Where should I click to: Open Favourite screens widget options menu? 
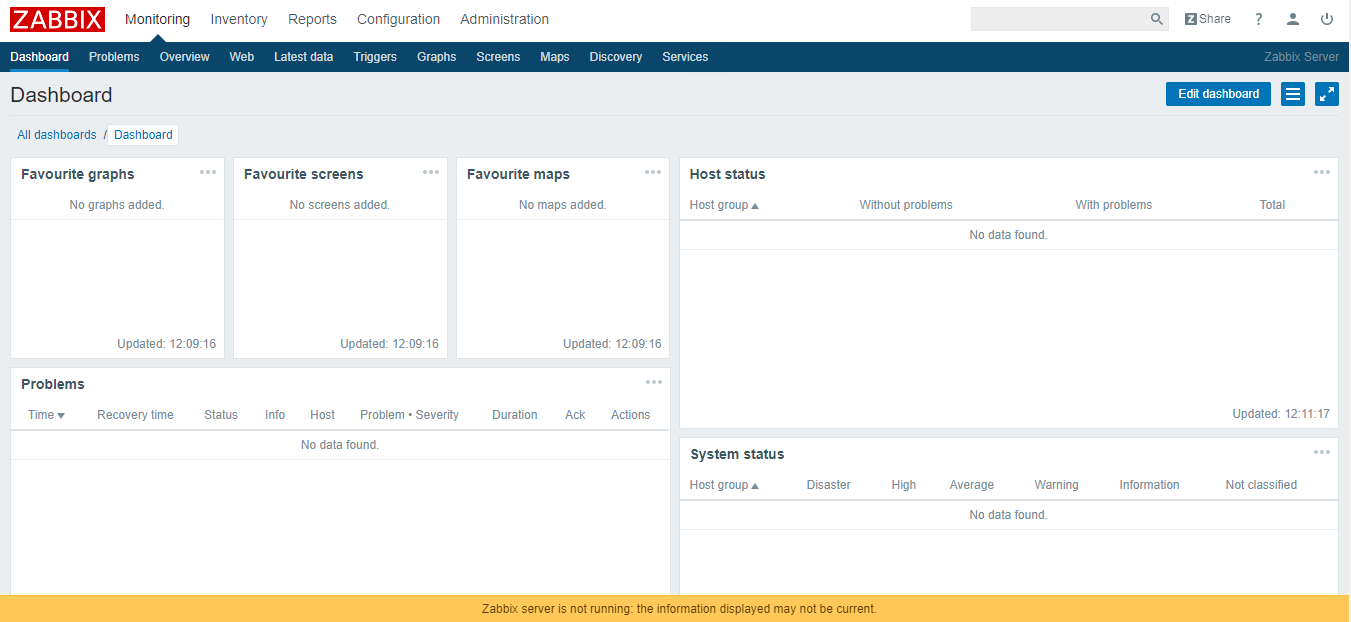(x=431, y=172)
